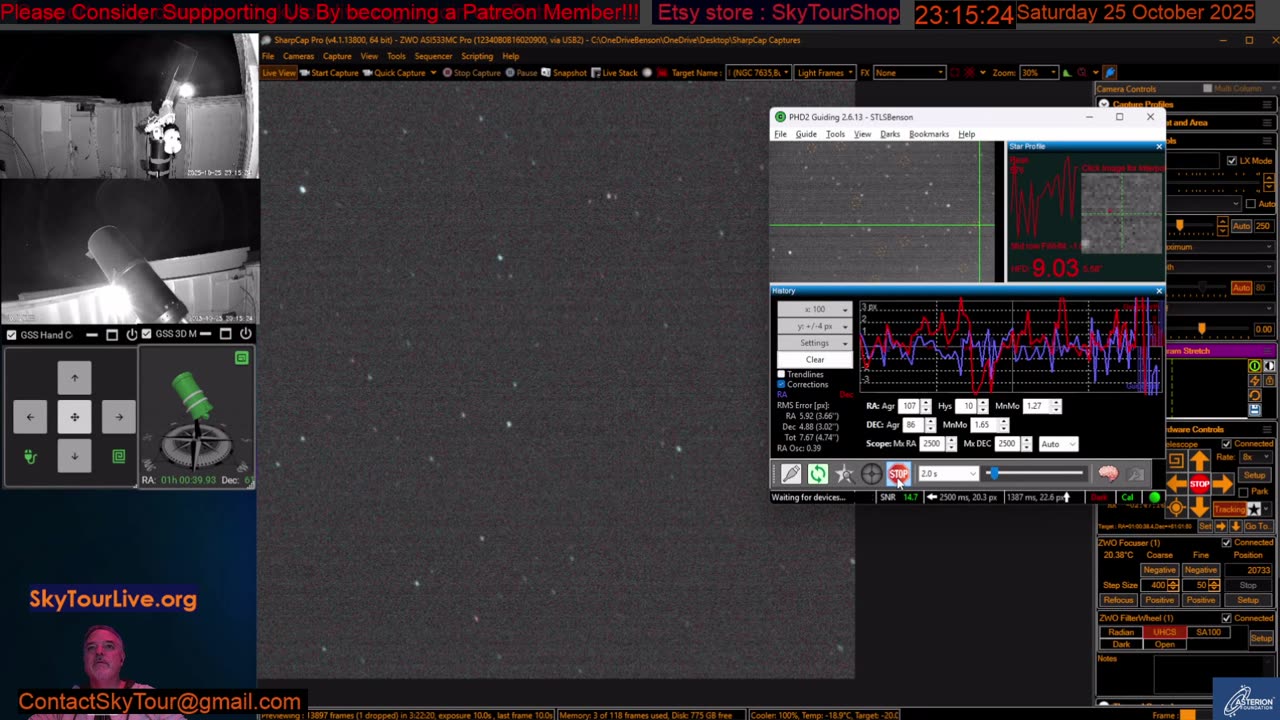Screen dimensions: 1280x720
Task: Open PHD2 exposure time 2.0 s dropdown
Action: point(947,474)
